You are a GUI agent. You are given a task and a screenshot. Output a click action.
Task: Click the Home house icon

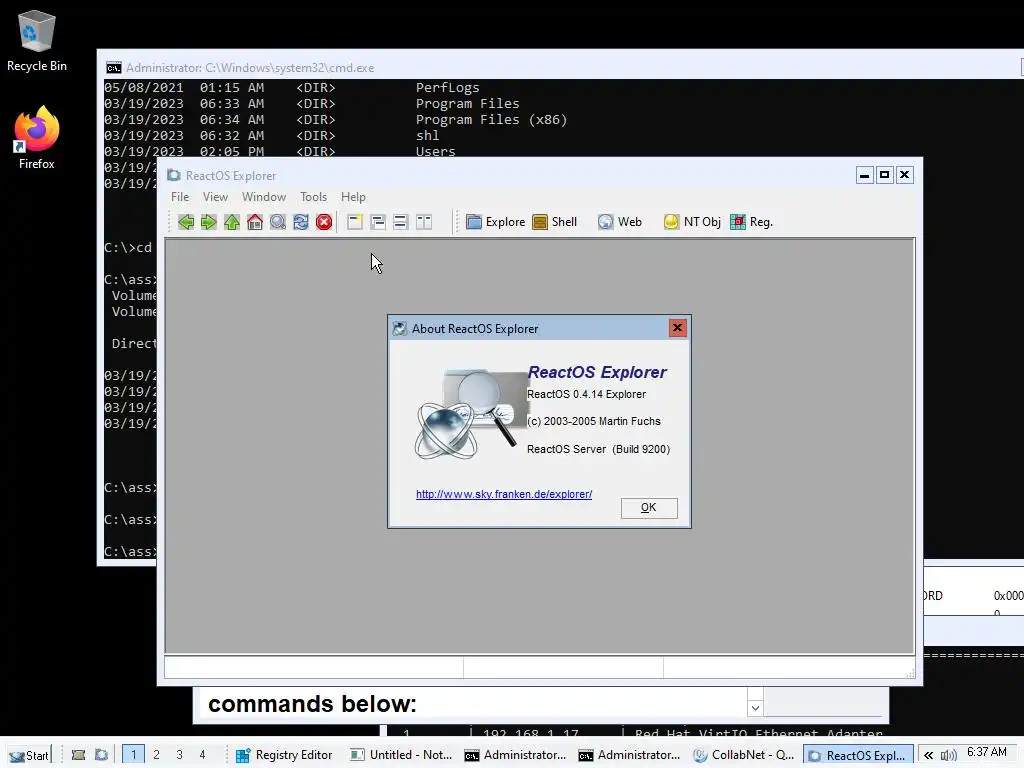click(x=255, y=222)
